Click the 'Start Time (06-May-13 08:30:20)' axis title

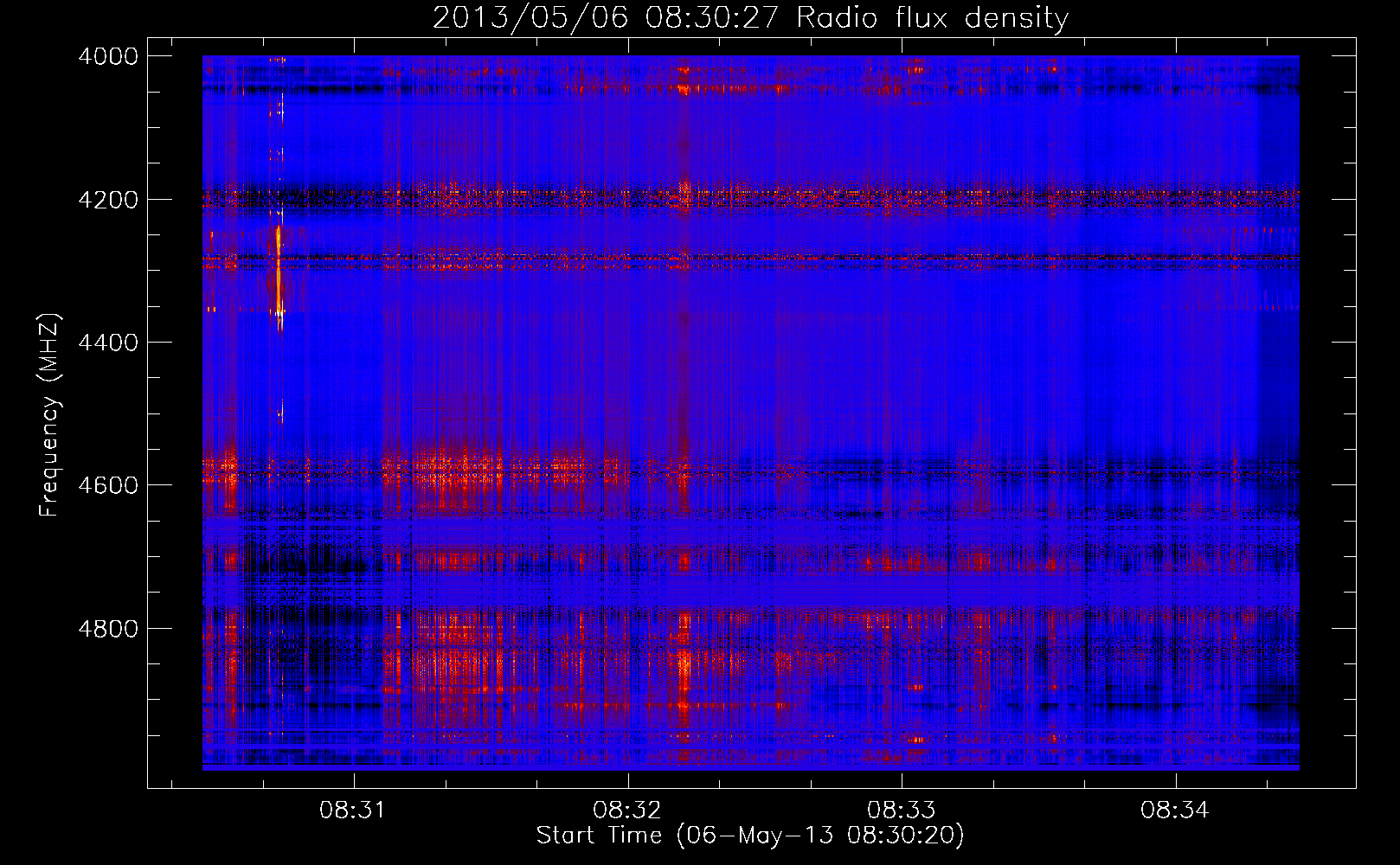pos(750,836)
